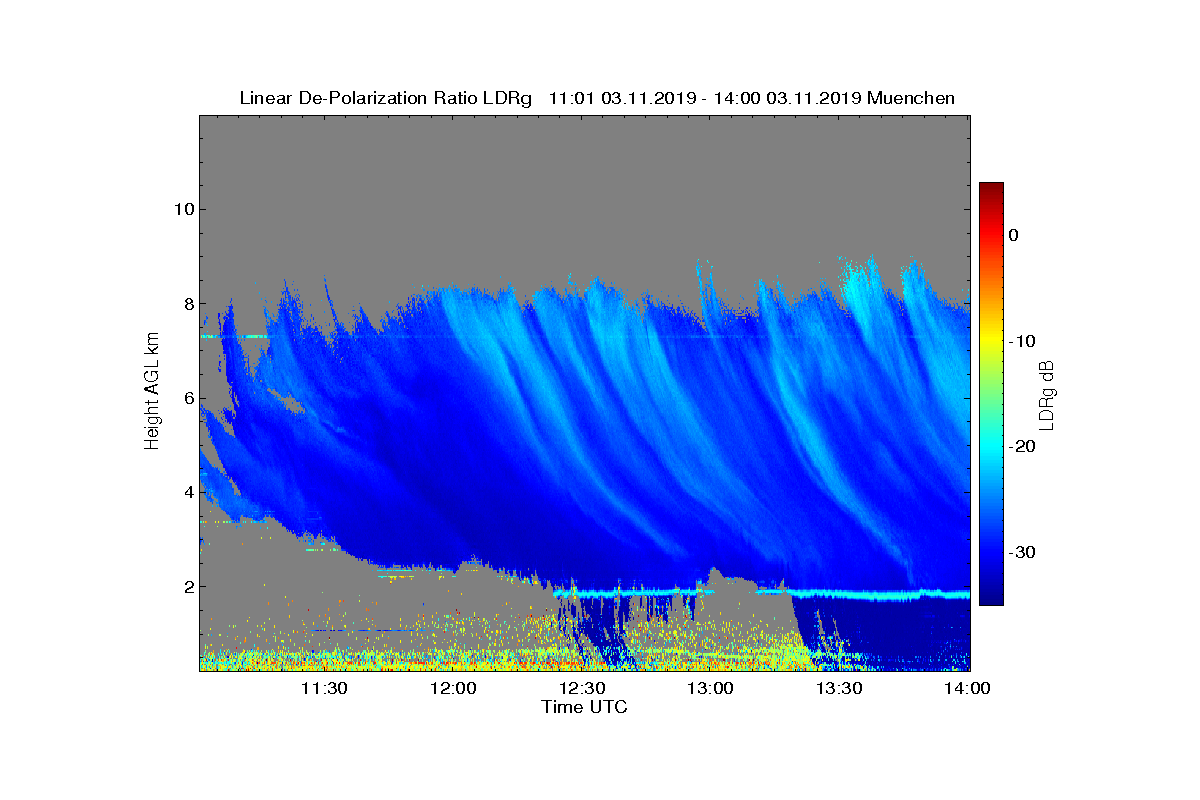Click the height tick label 8
Screen dimensions: 1200x800
coord(188,304)
